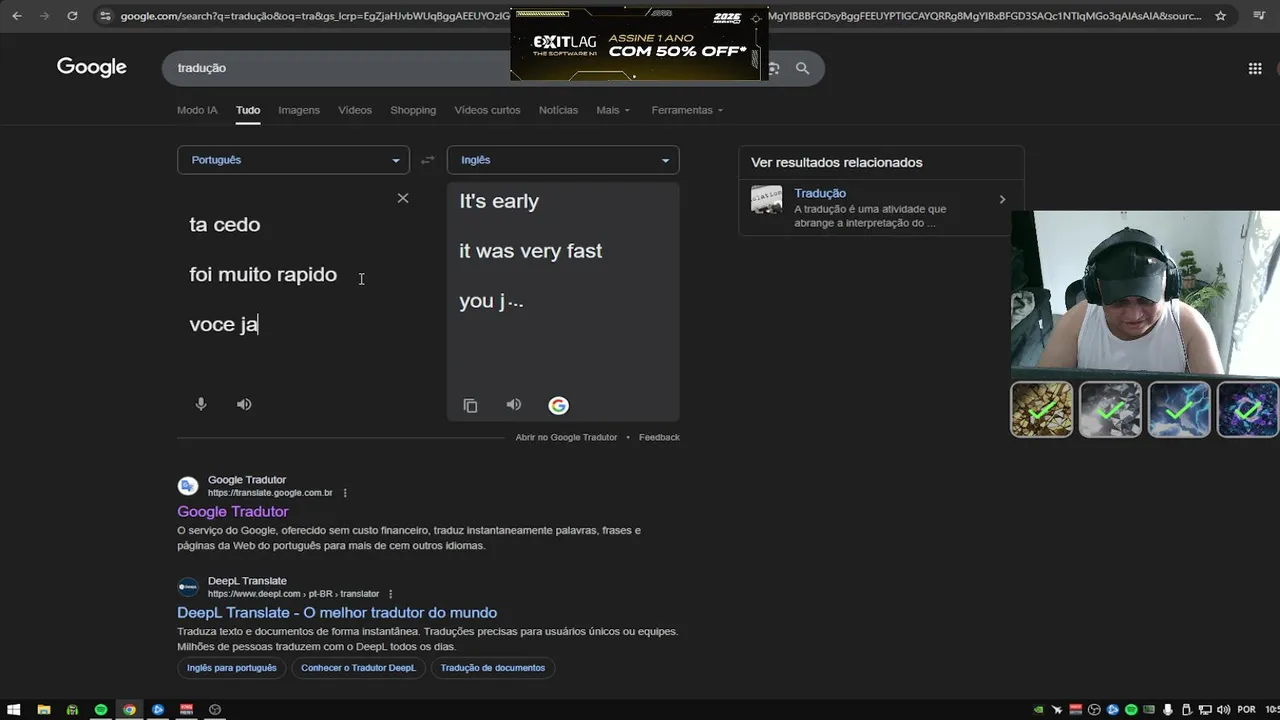
Task: Switch to the Vídeos tab
Action: (355, 110)
